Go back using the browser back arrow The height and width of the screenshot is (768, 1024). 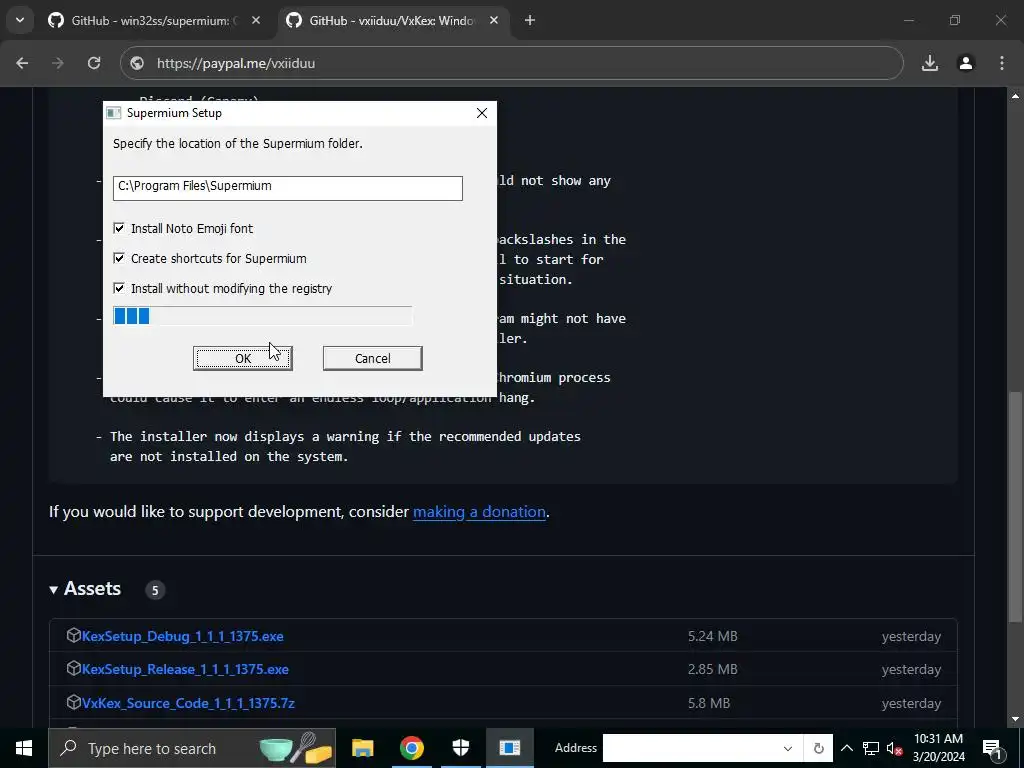coord(22,63)
